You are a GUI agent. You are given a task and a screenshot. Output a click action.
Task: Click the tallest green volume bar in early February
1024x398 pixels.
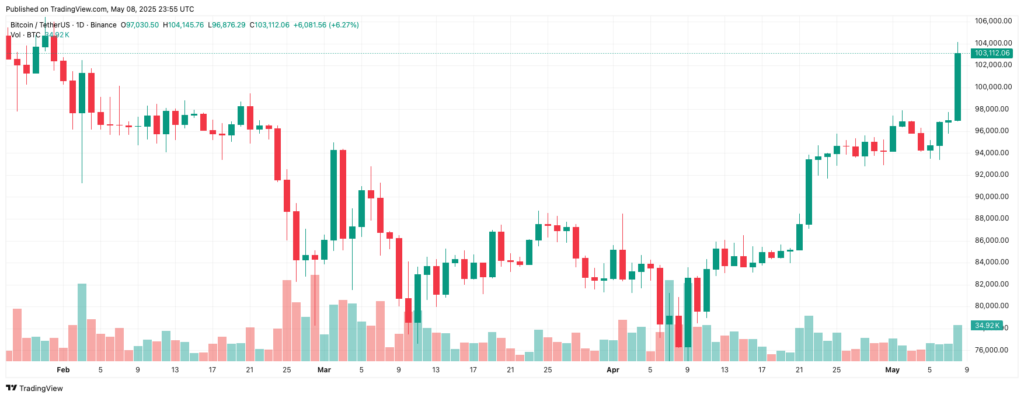coord(82,322)
